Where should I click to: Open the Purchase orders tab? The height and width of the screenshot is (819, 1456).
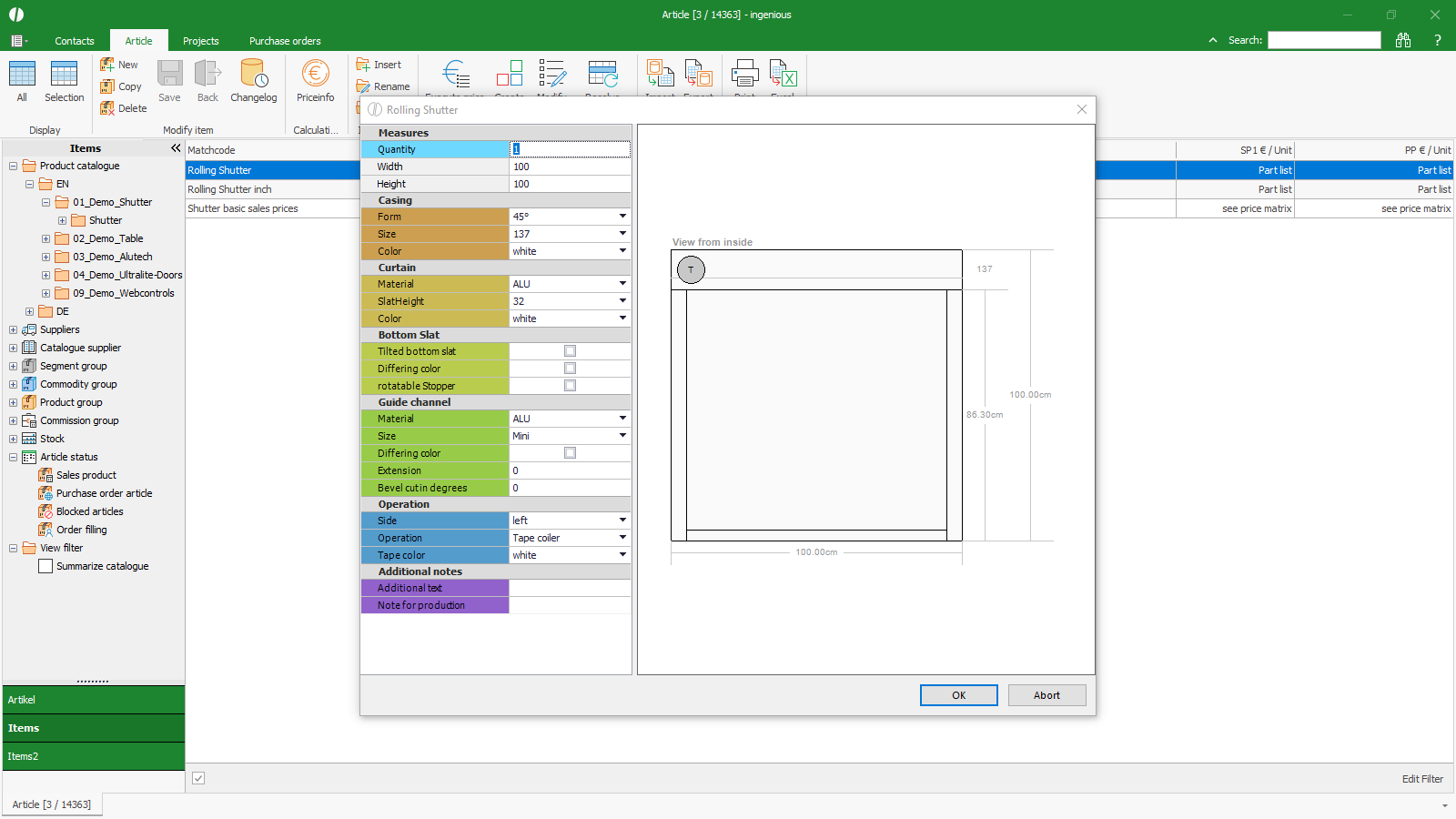pyautogui.click(x=285, y=41)
